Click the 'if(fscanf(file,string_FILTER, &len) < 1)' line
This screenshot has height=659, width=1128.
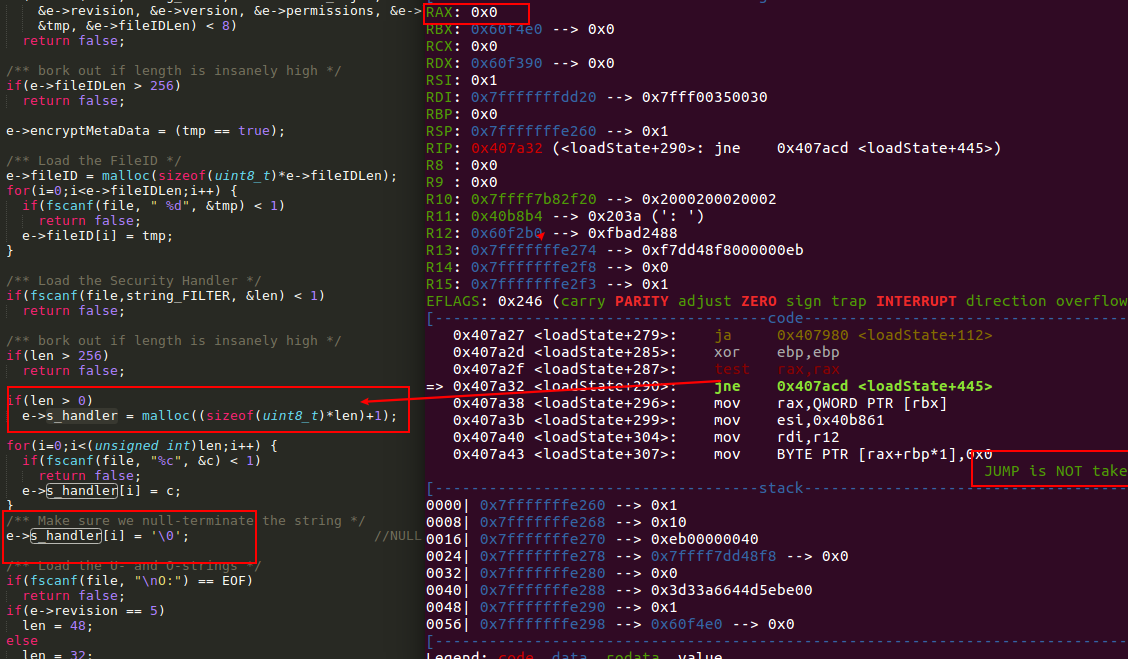click(x=165, y=296)
